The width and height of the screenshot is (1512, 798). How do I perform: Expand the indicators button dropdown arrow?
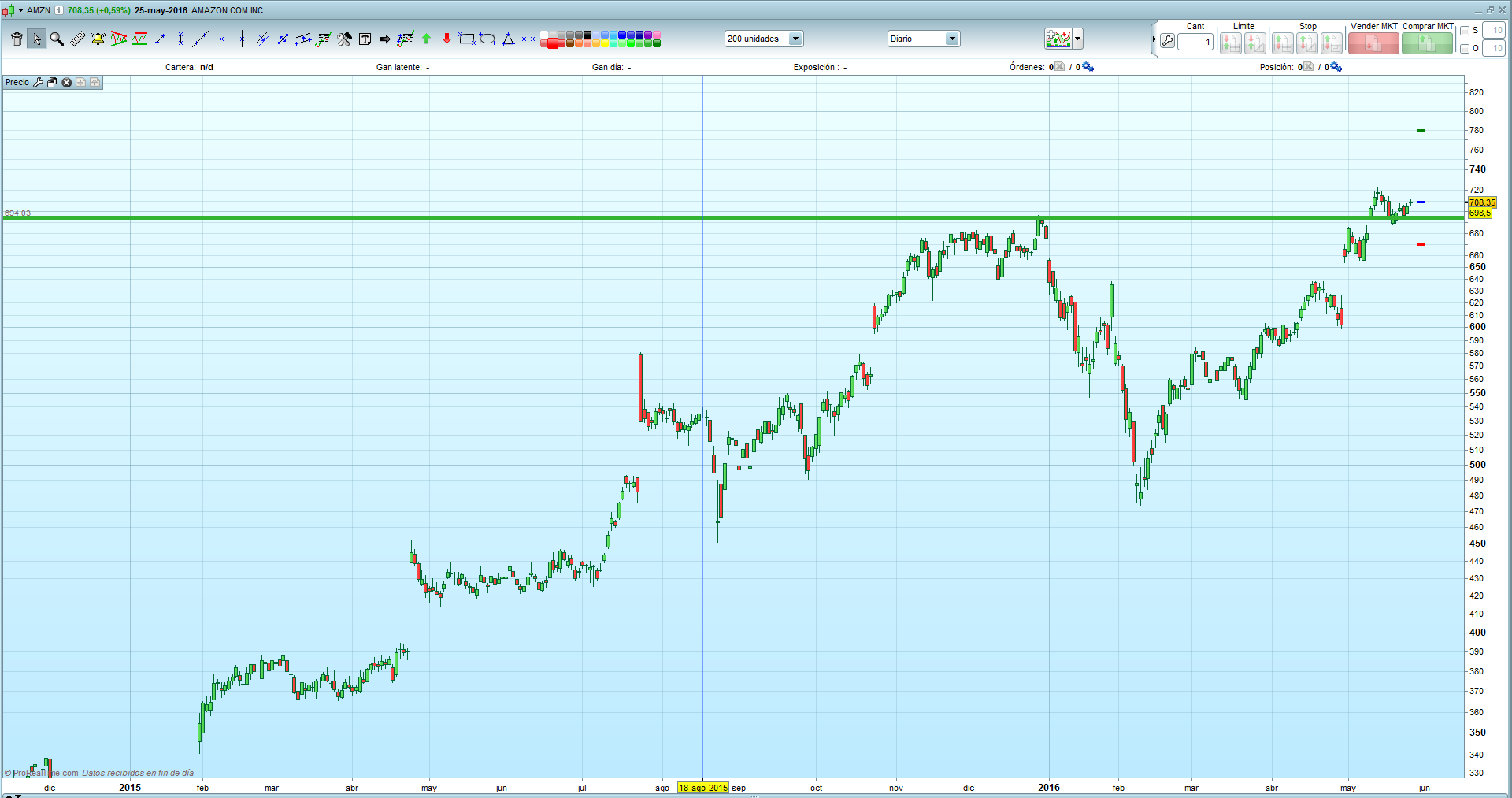pyautogui.click(x=1078, y=39)
